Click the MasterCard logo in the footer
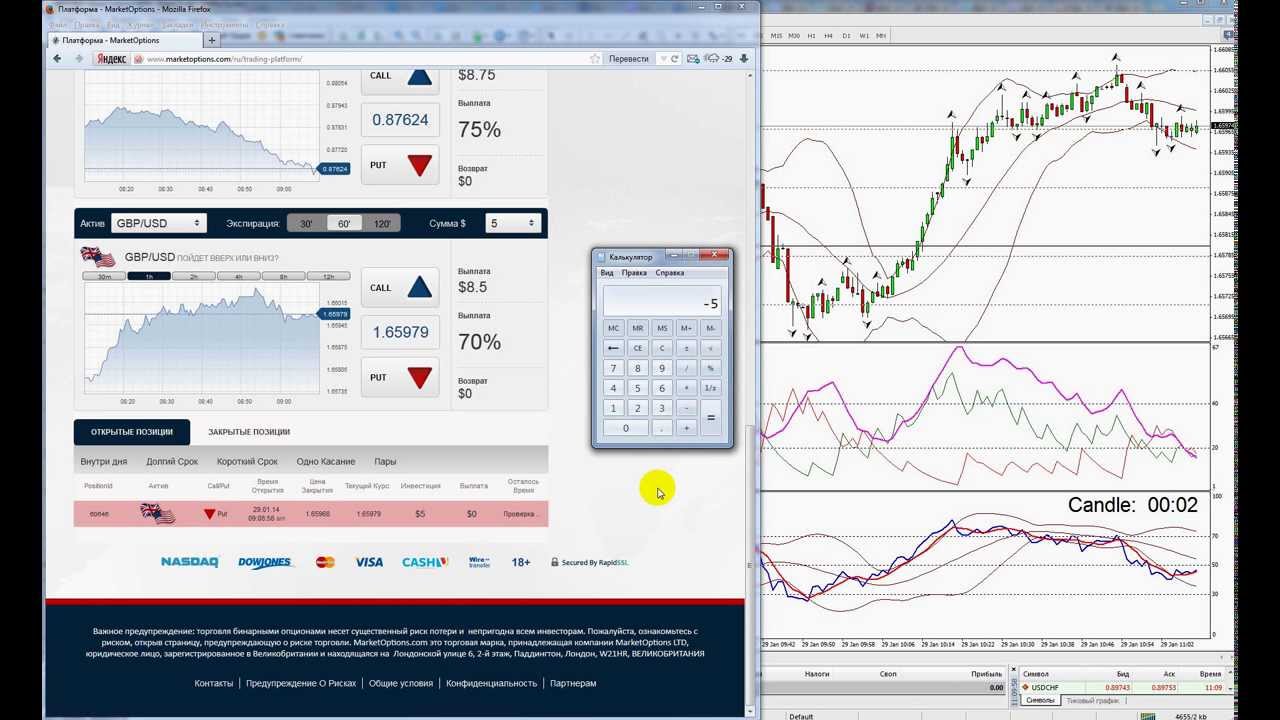Screen dimensions: 1280x720 [x=325, y=562]
